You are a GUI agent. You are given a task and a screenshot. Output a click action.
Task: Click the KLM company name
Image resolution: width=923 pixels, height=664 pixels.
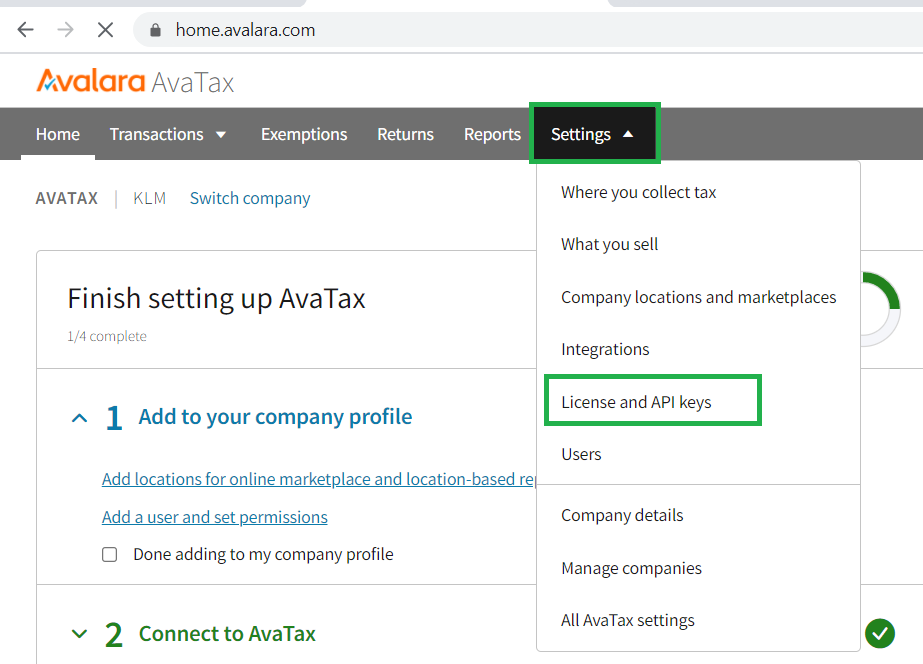click(150, 198)
